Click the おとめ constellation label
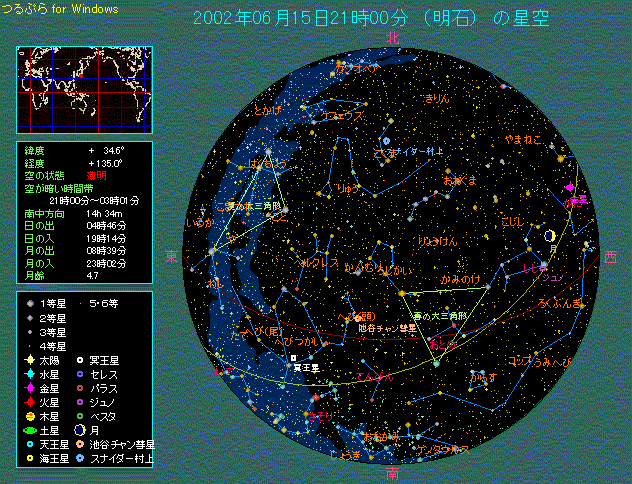This screenshot has height=484, width=632. 443,345
